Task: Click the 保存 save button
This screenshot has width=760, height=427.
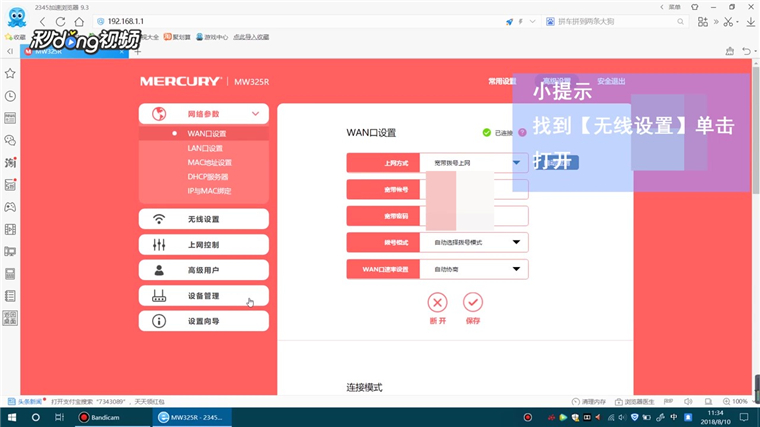Action: coord(473,308)
